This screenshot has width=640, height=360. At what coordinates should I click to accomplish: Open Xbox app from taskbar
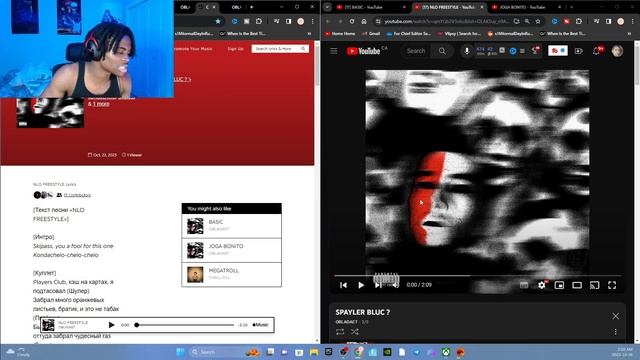pos(446,352)
